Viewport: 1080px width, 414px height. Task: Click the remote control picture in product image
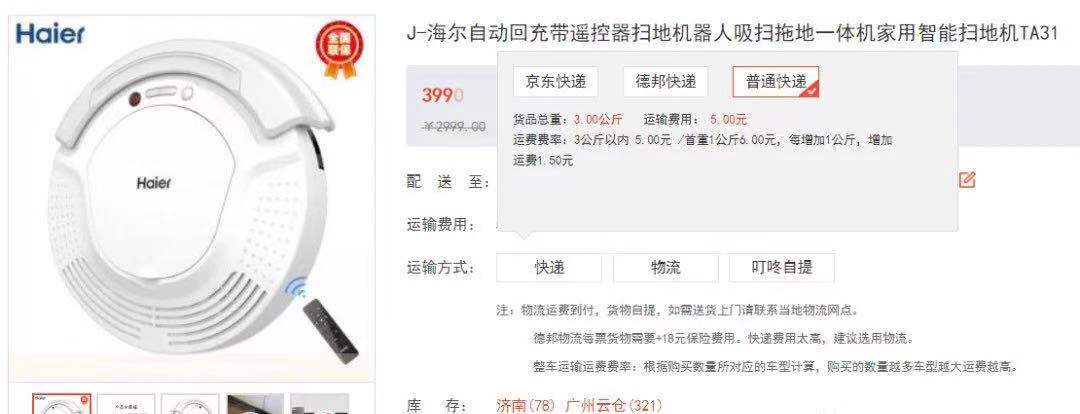click(x=330, y=330)
